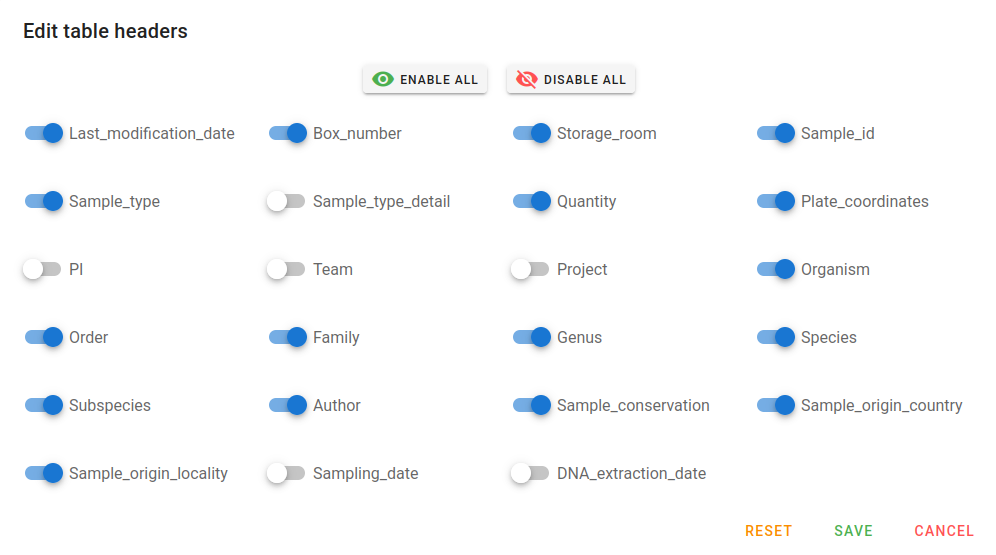Enable the Sample_type_detail toggle
The height and width of the screenshot is (555, 996).
pos(286,201)
